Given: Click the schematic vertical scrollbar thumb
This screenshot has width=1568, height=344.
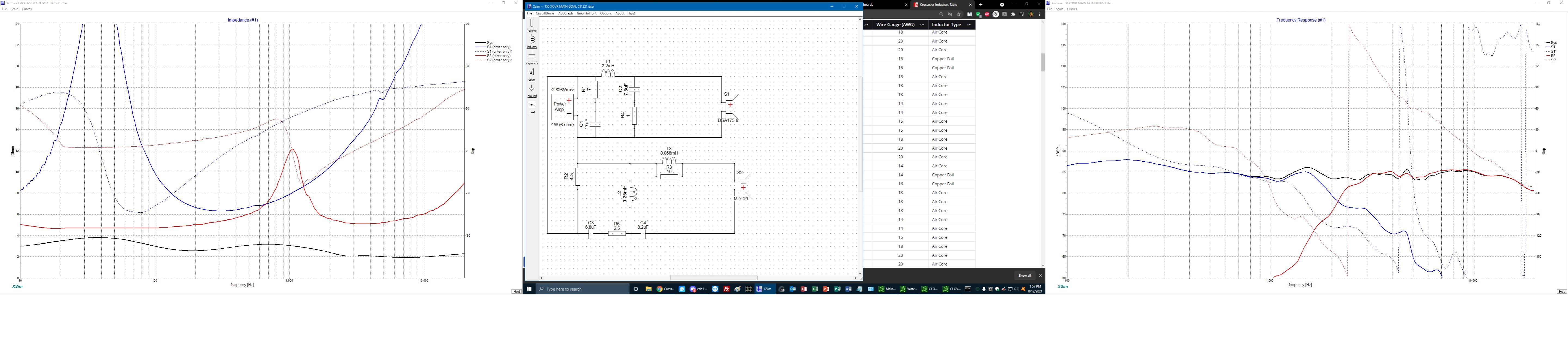Looking at the screenshot, I should (x=860, y=134).
